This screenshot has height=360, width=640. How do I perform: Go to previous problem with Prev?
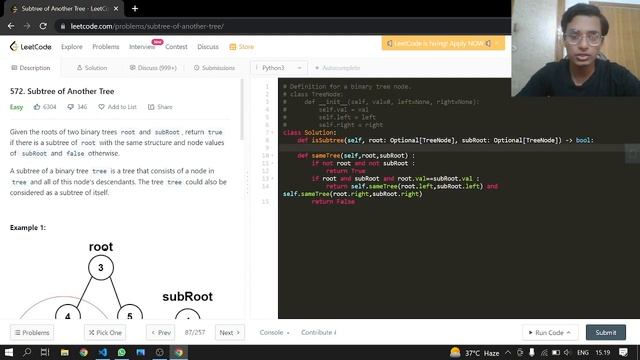(160, 333)
